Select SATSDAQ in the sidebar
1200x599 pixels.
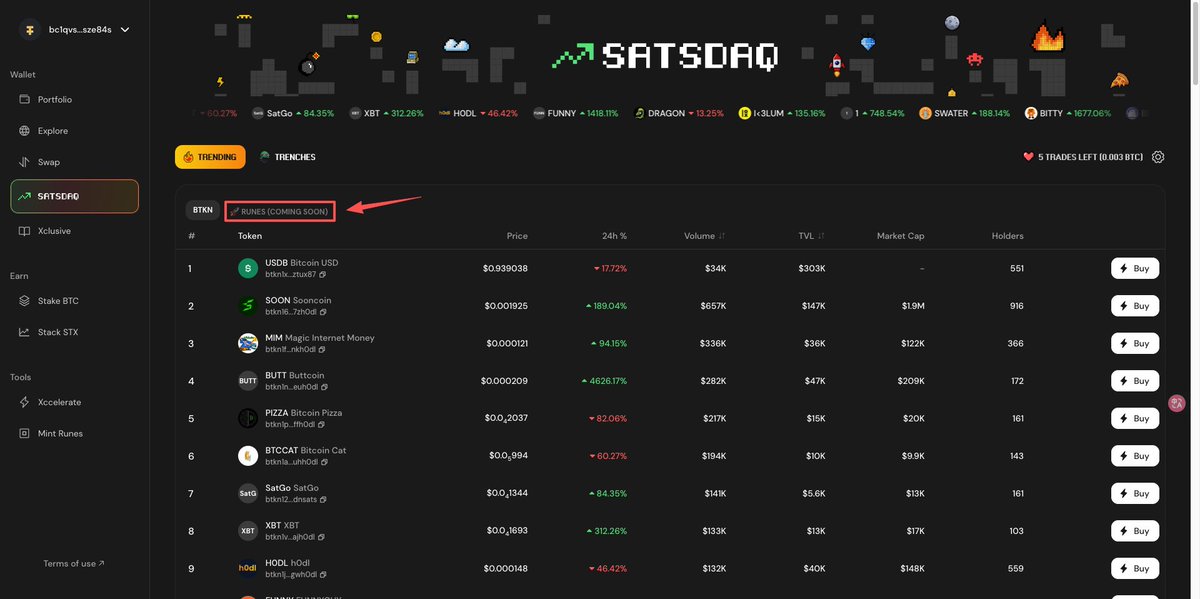pos(75,196)
